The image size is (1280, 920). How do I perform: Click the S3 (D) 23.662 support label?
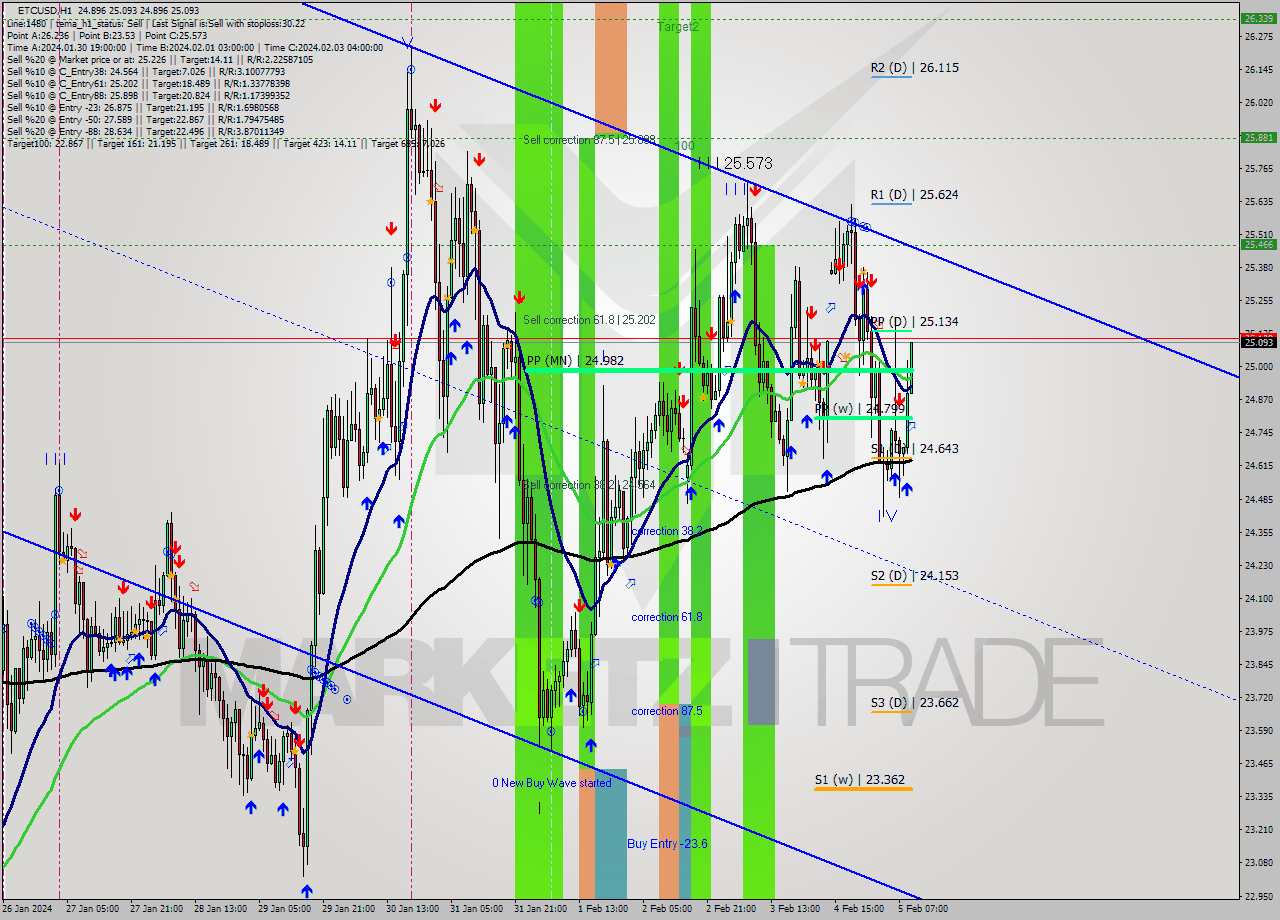(x=914, y=703)
